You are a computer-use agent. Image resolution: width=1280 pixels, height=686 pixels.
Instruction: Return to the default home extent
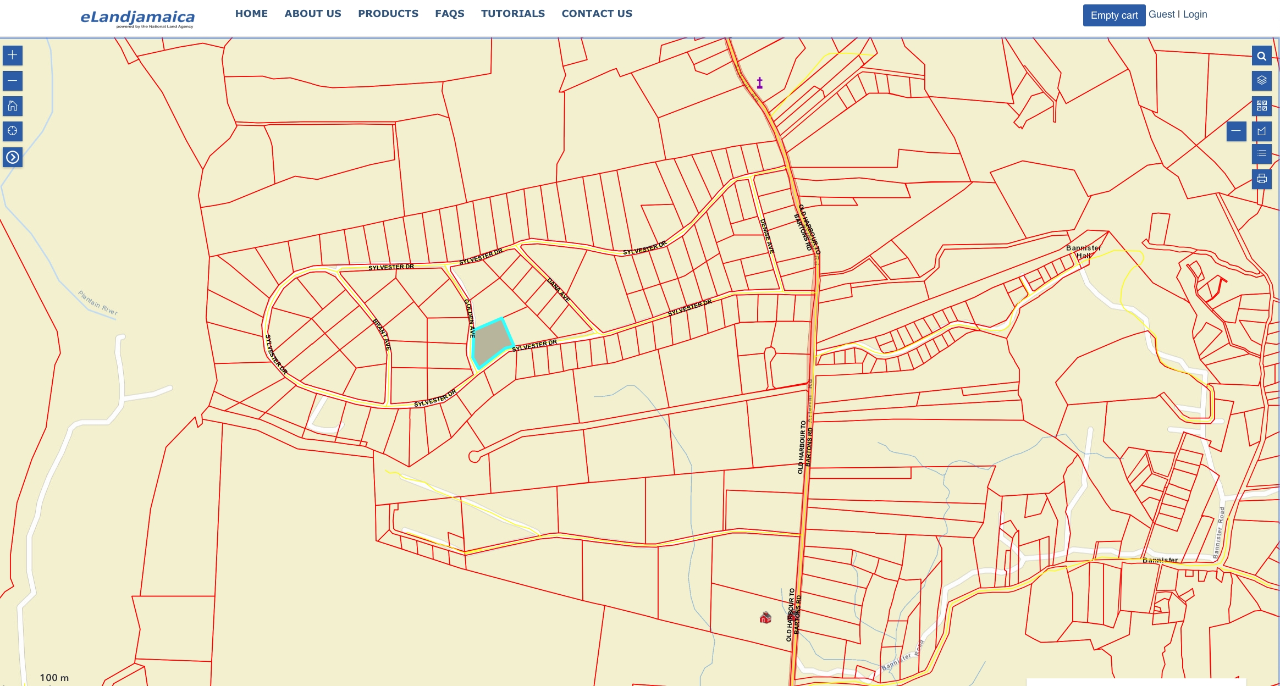coord(12,106)
